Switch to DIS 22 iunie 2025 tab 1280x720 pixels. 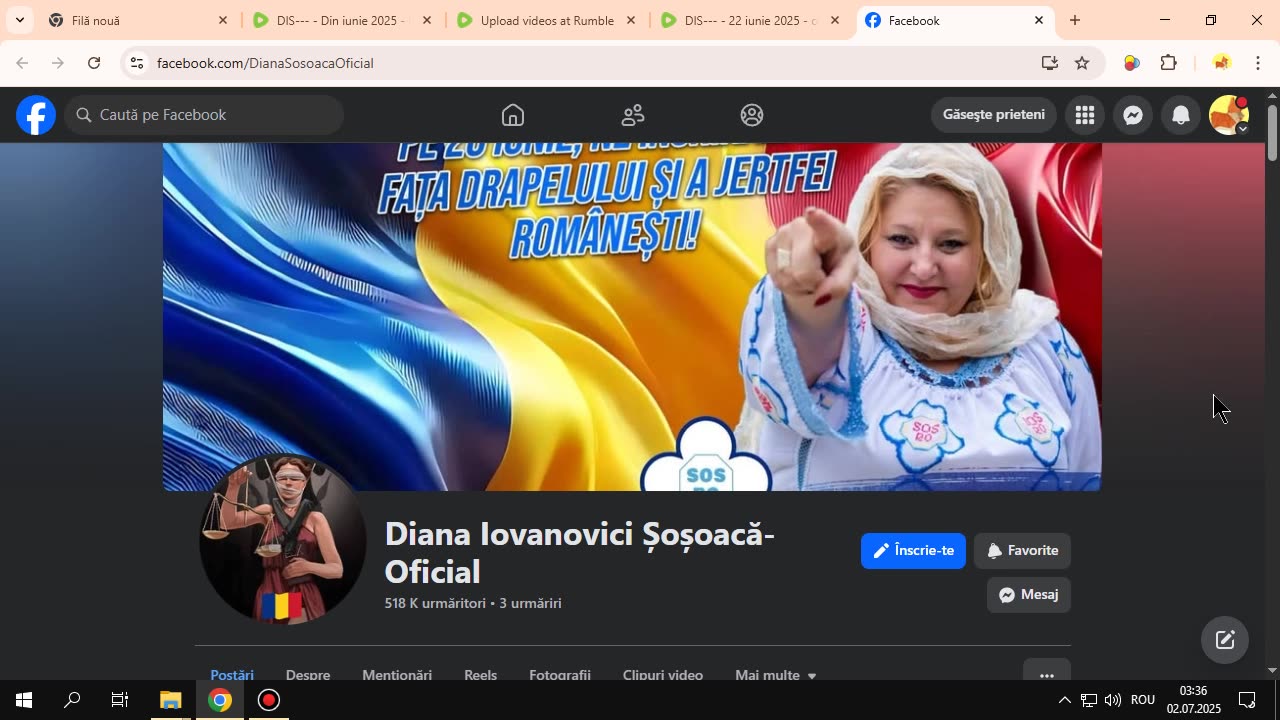click(x=751, y=20)
